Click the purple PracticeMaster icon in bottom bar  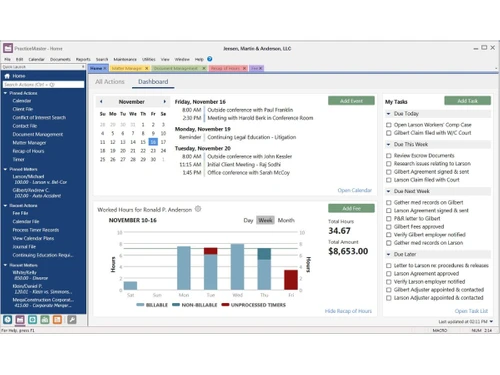[20, 320]
